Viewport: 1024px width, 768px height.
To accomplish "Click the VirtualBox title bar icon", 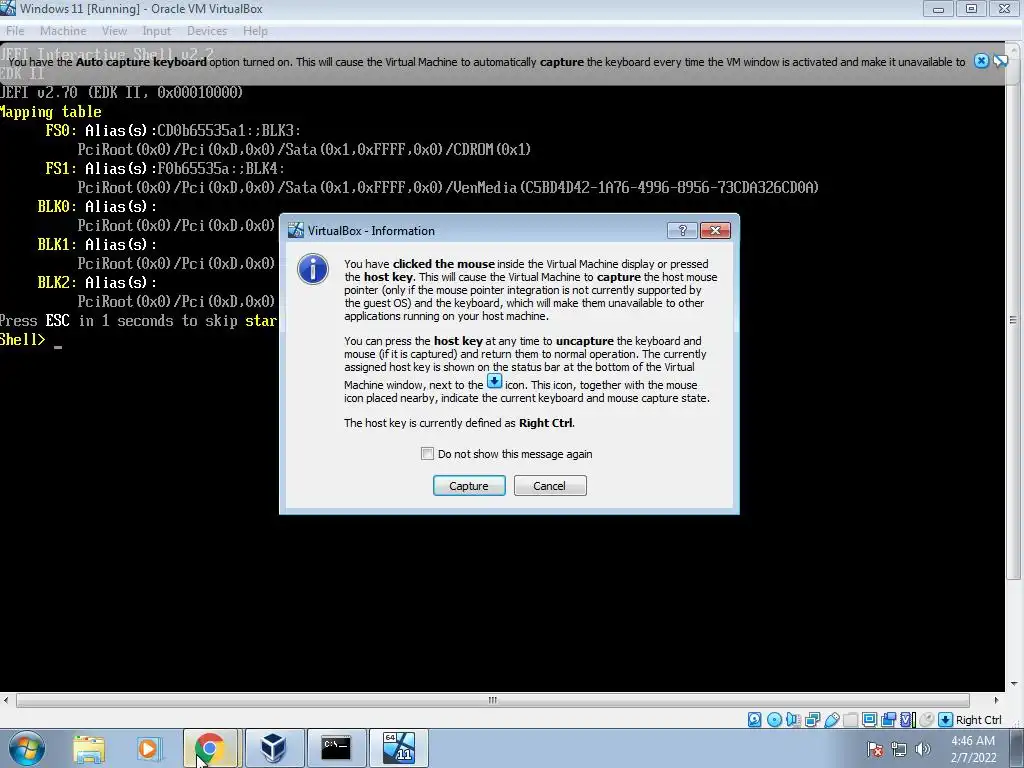I will click(x=8, y=8).
